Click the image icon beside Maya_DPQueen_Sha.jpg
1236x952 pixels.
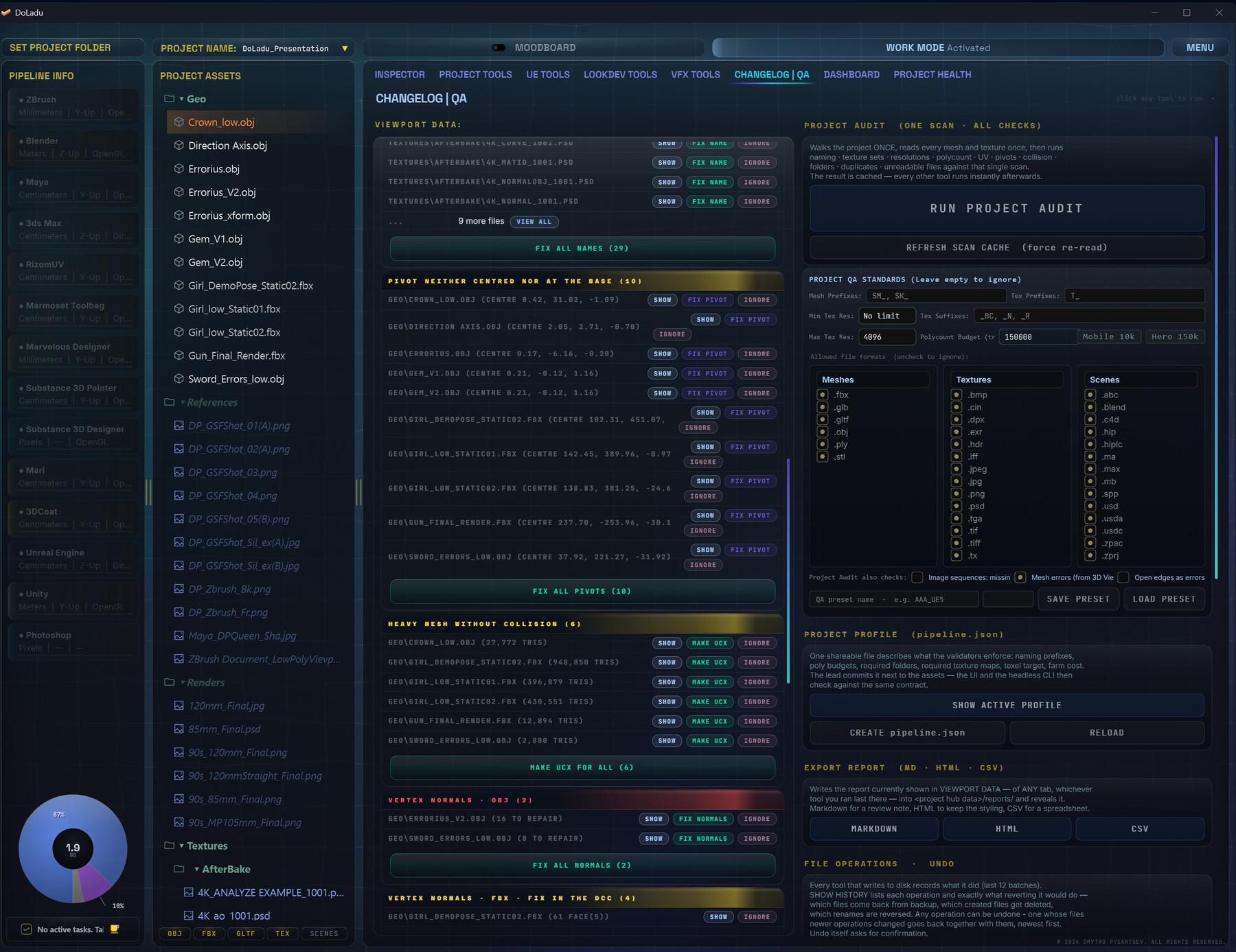pyautogui.click(x=179, y=636)
